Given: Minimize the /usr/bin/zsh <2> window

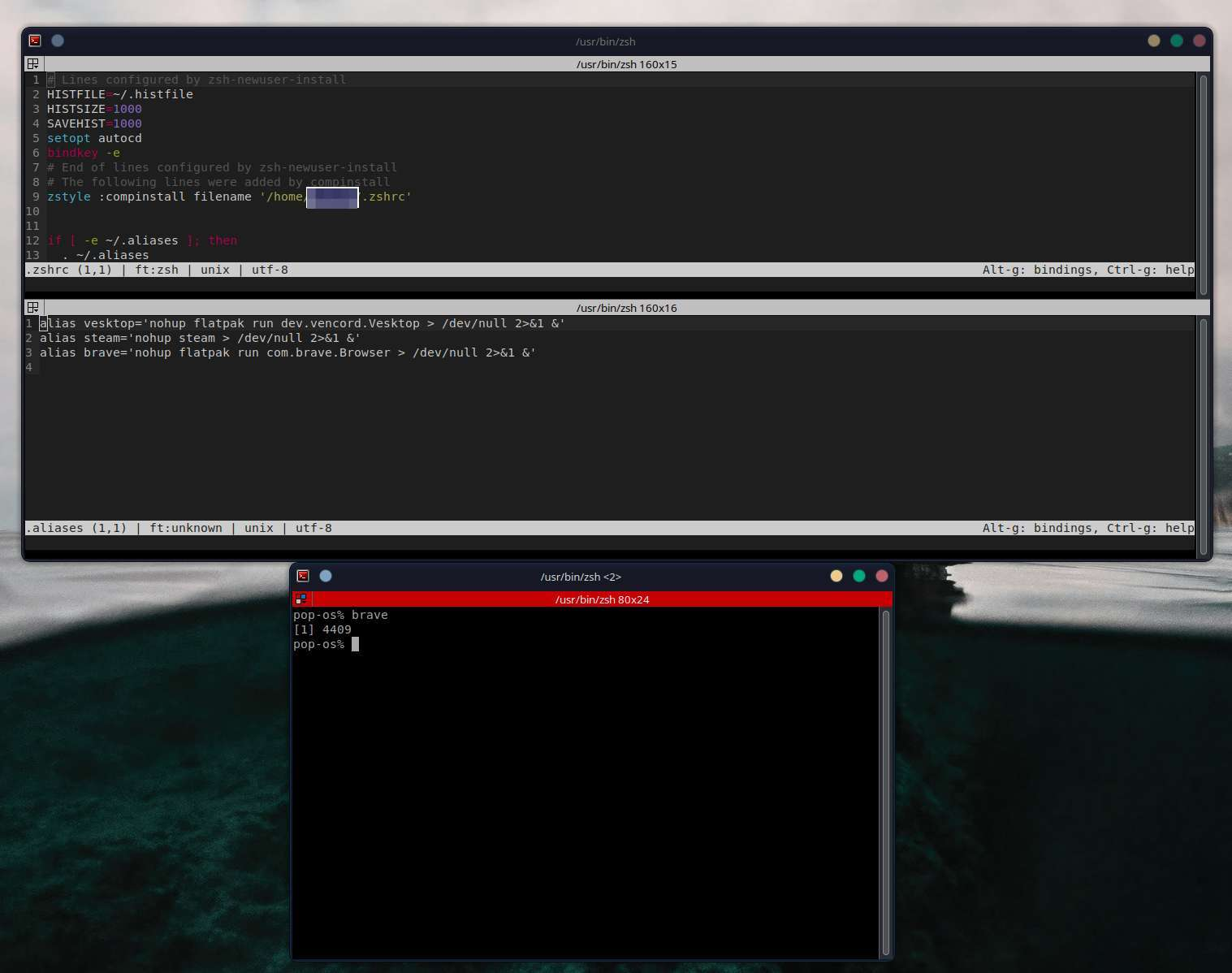Looking at the screenshot, I should pos(836,576).
